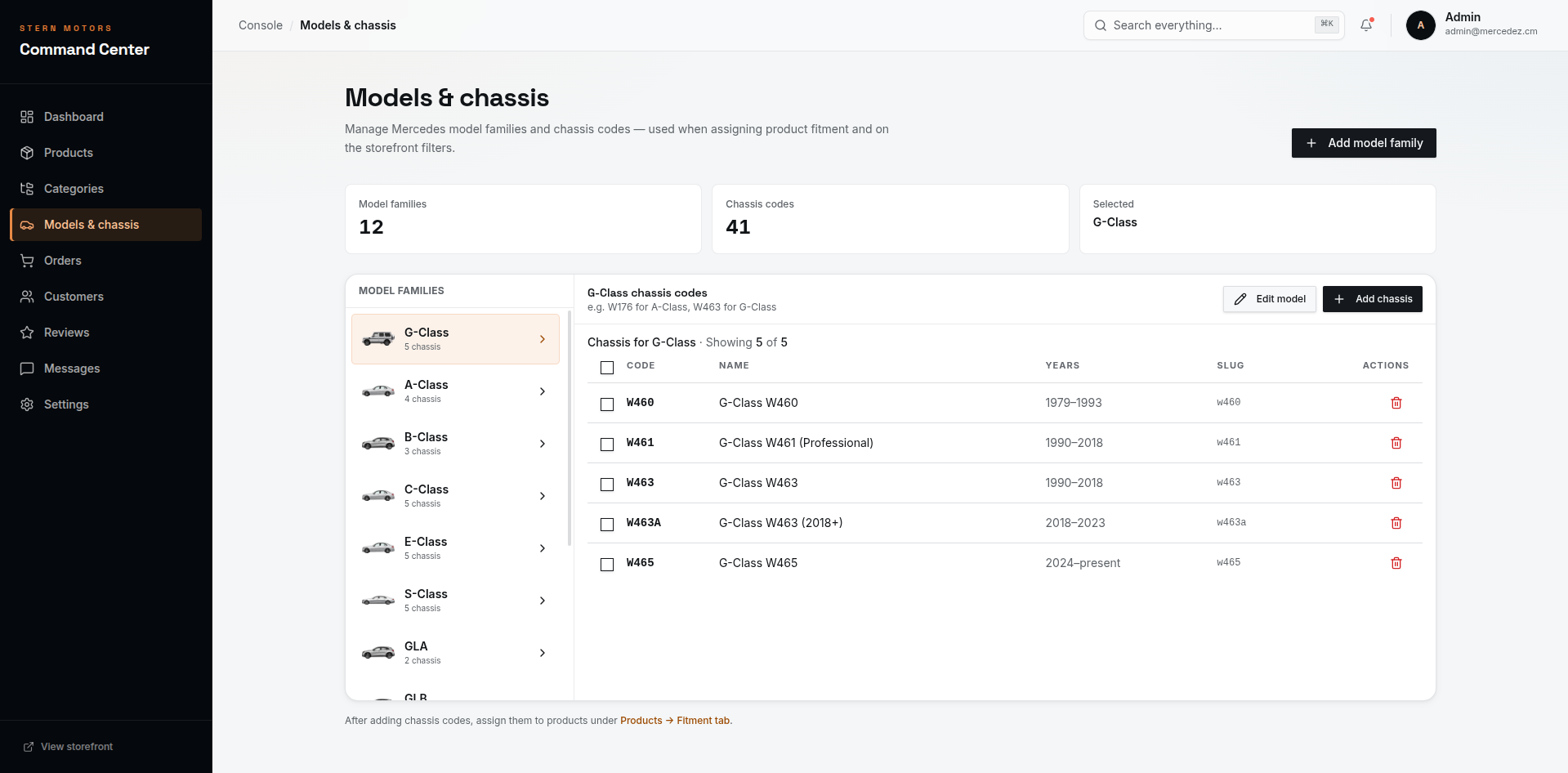The image size is (1568, 773).
Task: Check the W463A row checkbox
Action: [x=607, y=525]
